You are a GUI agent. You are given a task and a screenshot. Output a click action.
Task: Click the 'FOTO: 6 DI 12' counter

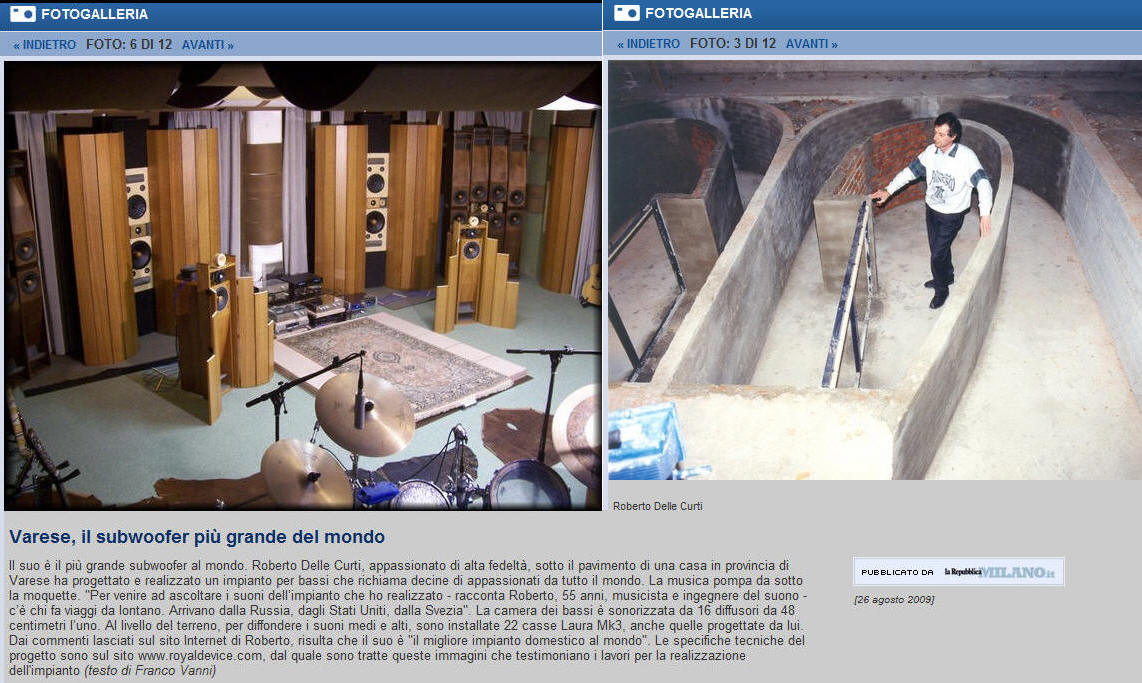[129, 45]
